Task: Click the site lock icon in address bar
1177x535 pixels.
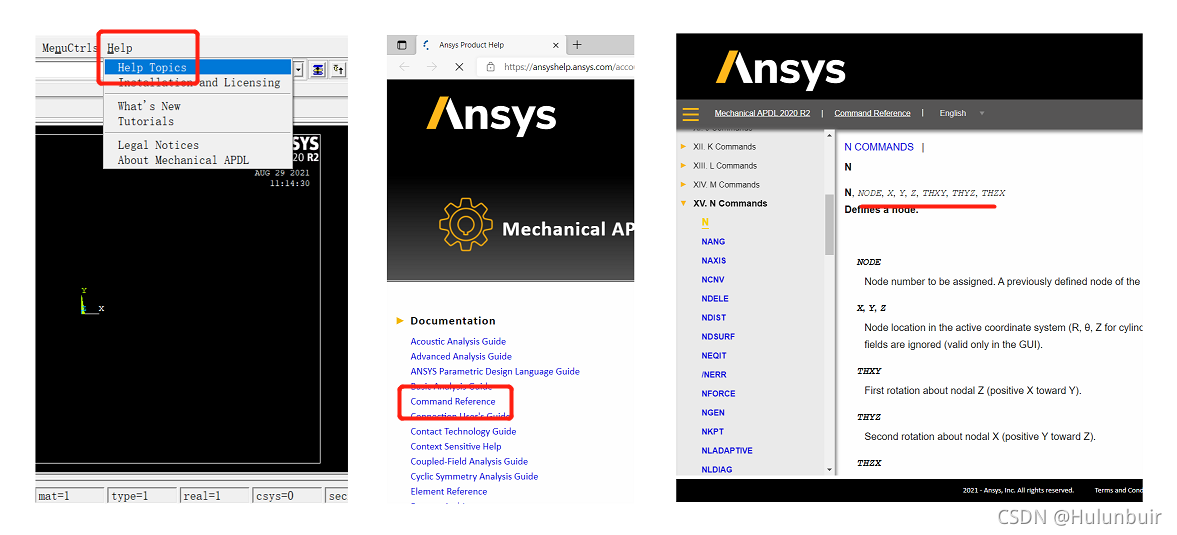Action: coord(490,67)
